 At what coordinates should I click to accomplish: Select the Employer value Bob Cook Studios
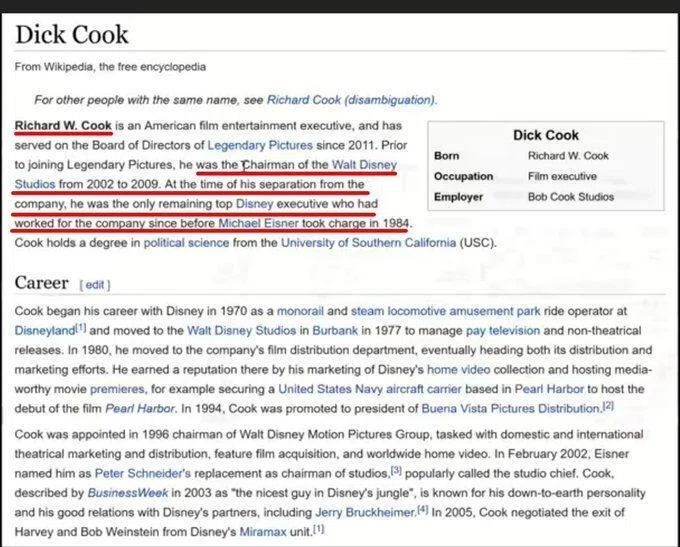(x=571, y=197)
